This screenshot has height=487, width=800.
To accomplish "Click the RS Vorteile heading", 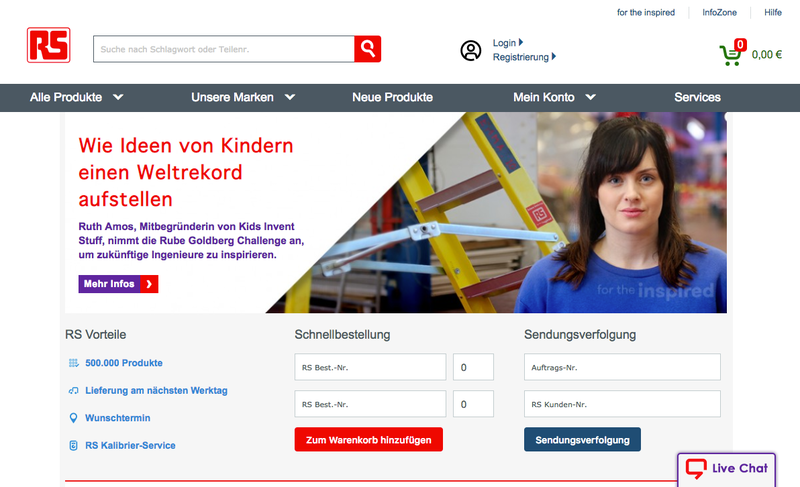I will pyautogui.click(x=95, y=335).
